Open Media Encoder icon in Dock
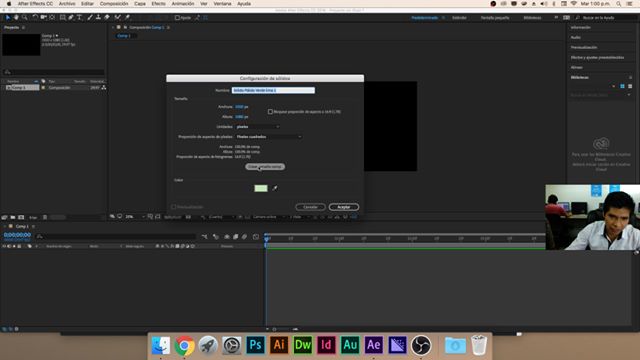Screen dimensions: 640x360 tap(397, 345)
